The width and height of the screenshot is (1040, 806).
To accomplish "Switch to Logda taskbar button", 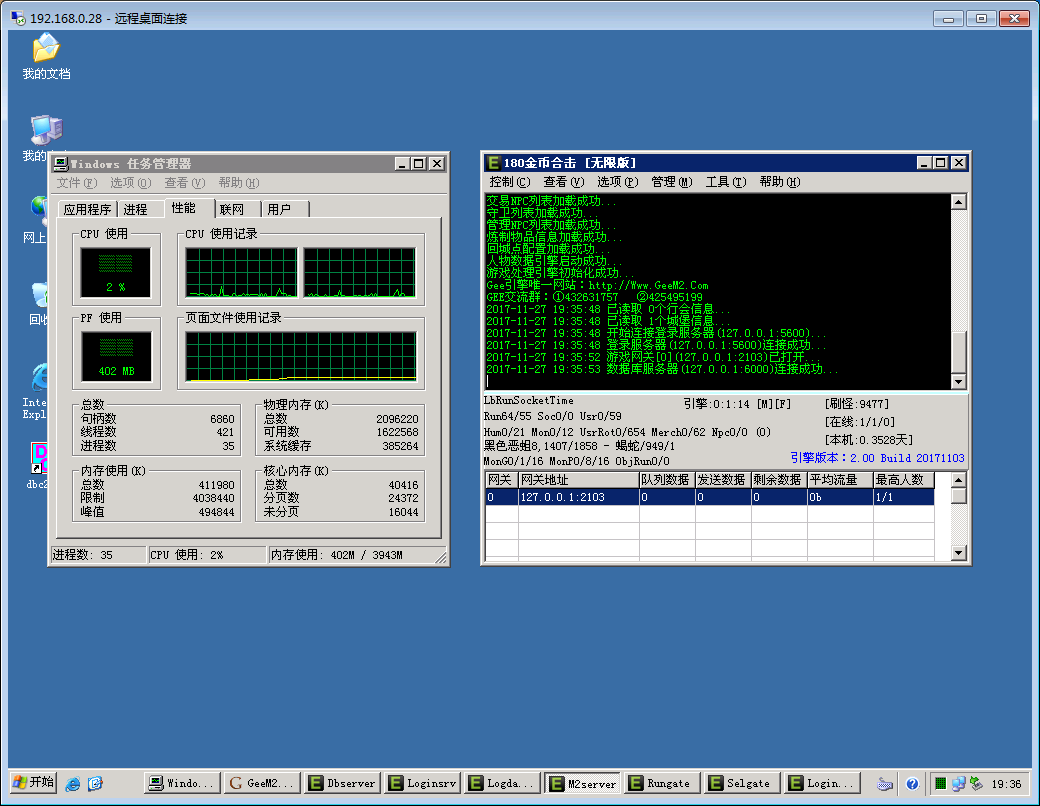I will (x=502, y=783).
